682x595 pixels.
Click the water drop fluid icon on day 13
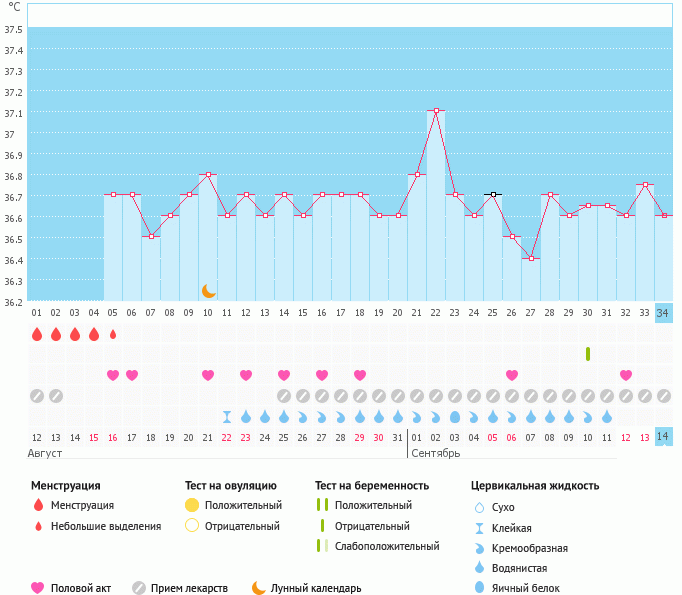pos(265,416)
